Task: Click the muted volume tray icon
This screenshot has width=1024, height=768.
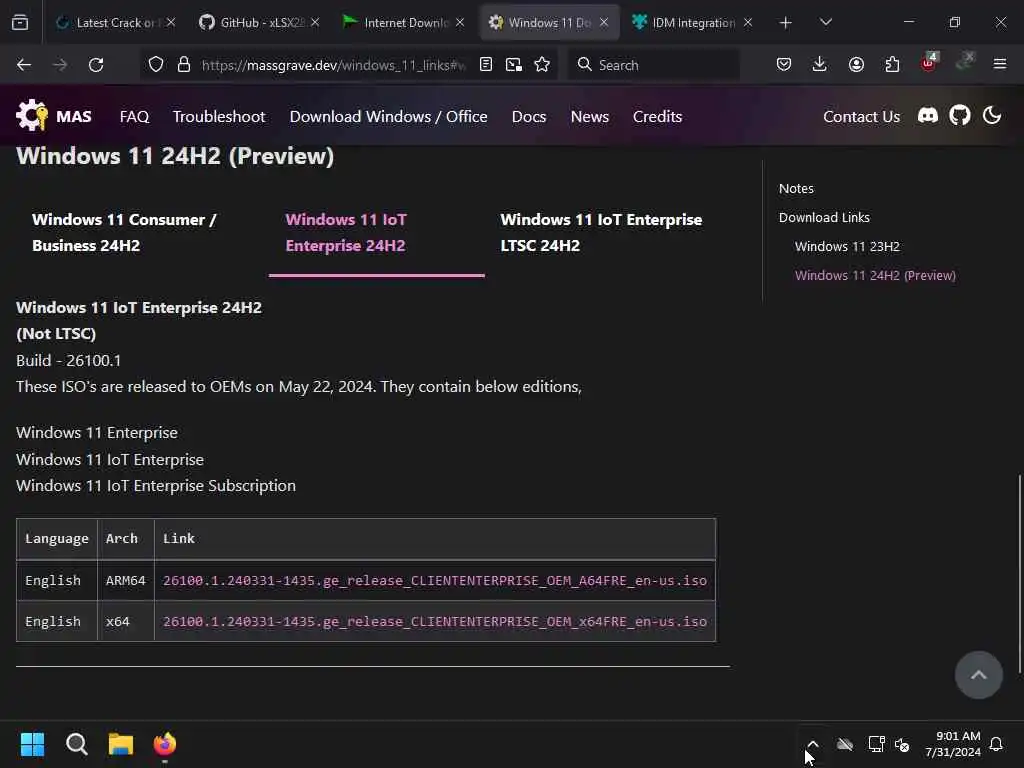Action: point(902,744)
